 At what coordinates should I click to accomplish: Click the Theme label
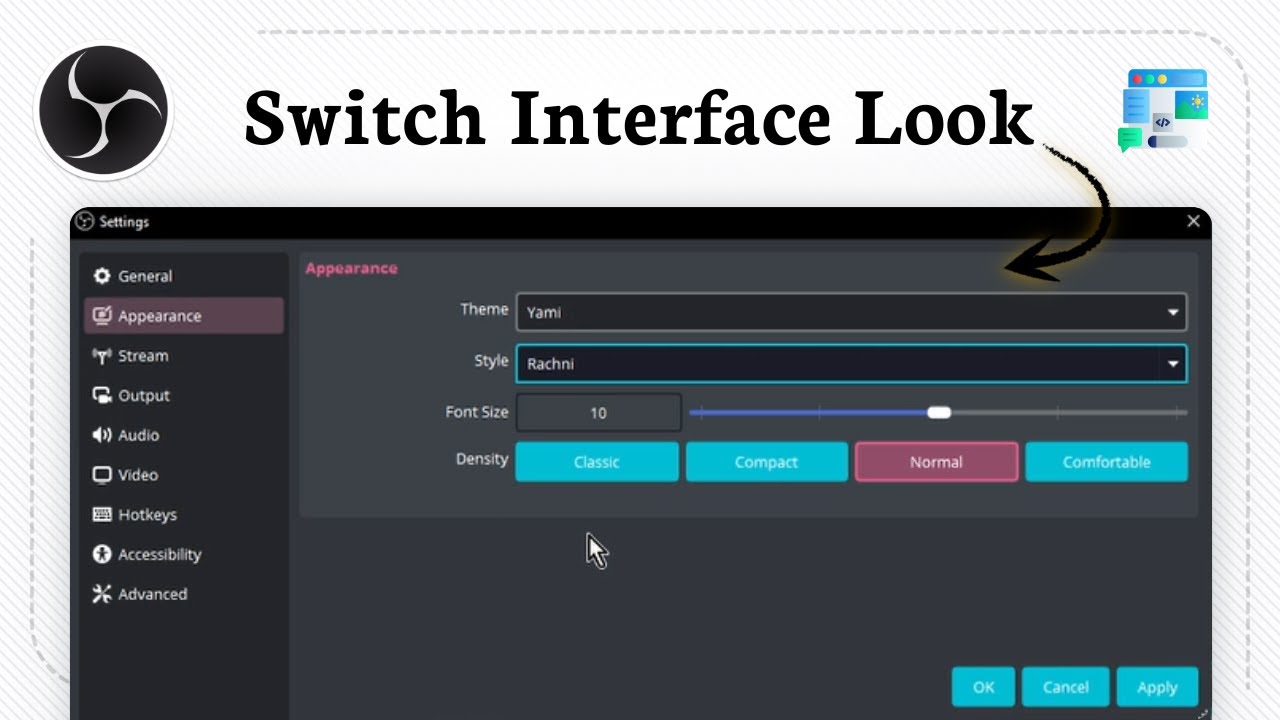484,309
